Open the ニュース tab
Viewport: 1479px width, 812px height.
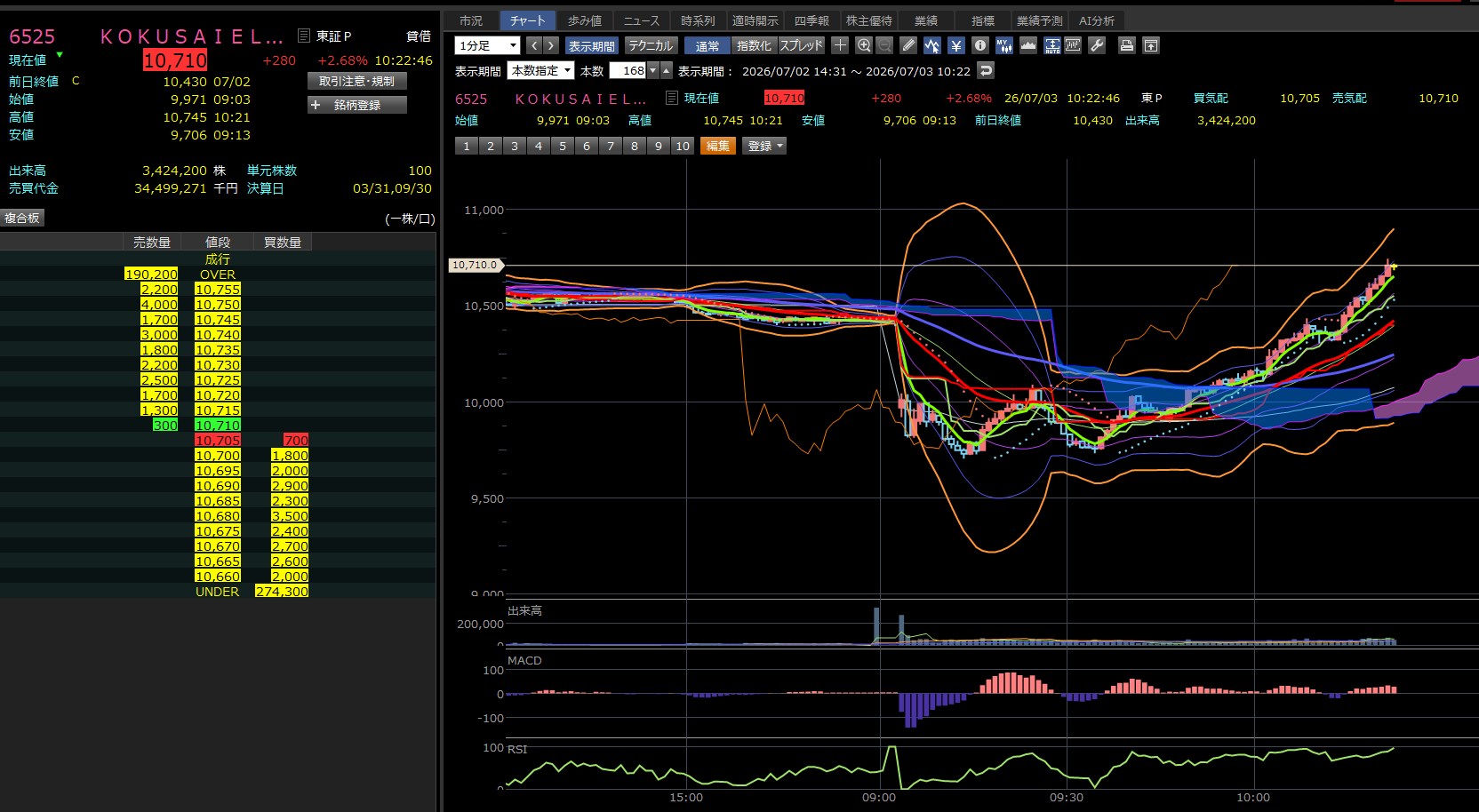(641, 20)
